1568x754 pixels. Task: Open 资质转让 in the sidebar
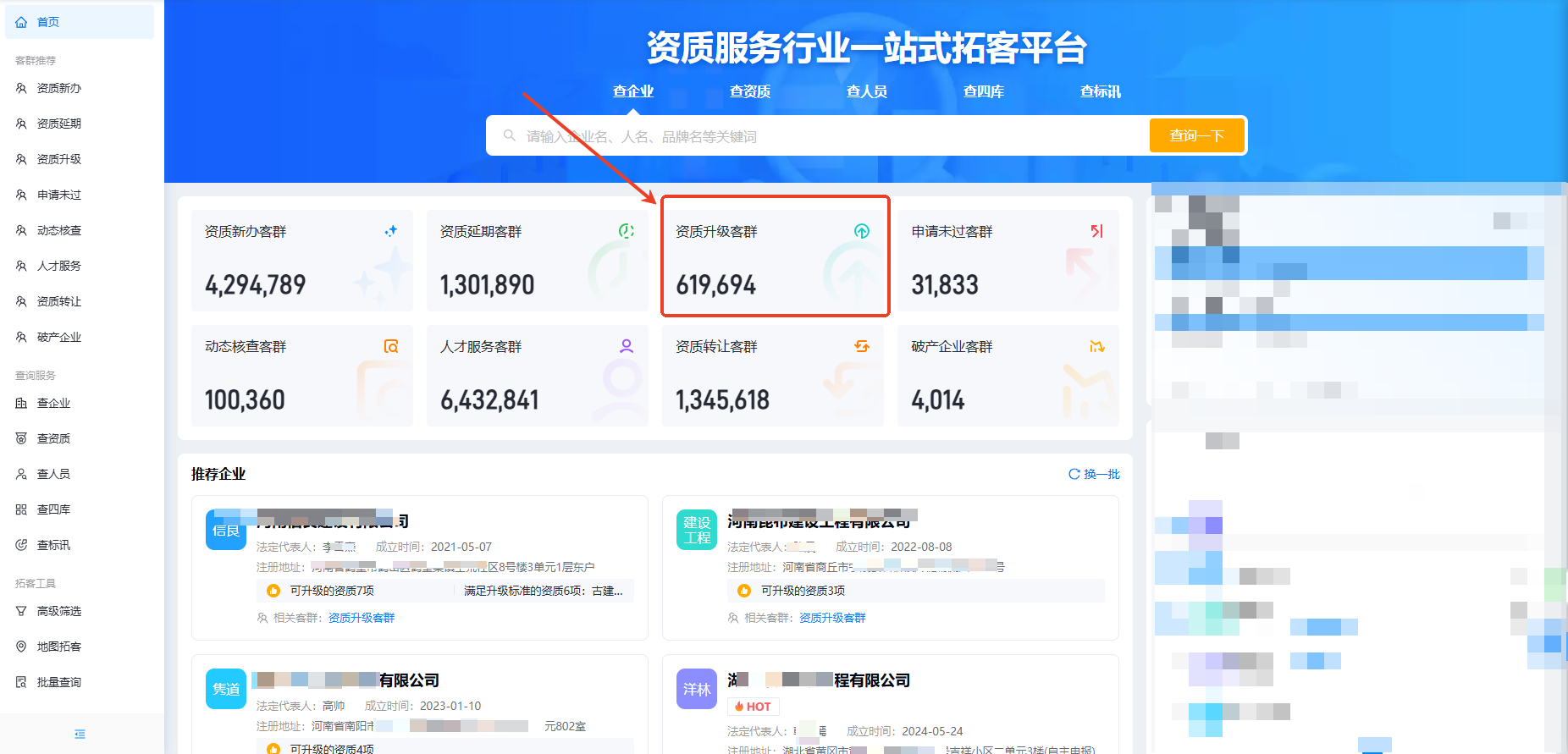point(58,301)
